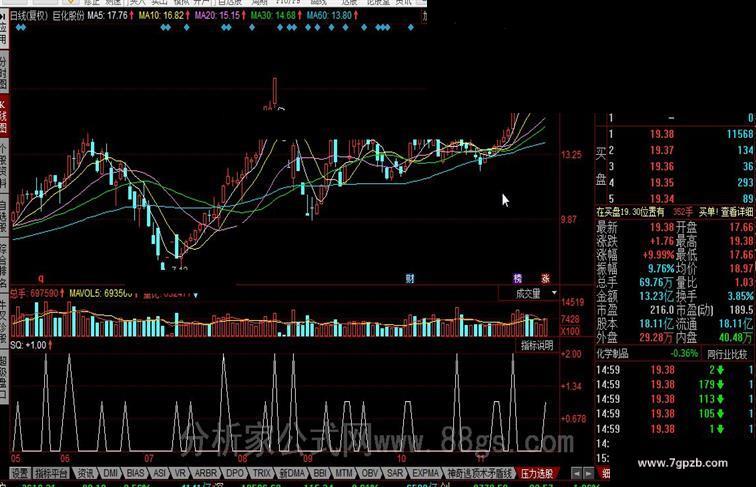
Task: Click the 查看详细 view details link
Action: (738, 212)
